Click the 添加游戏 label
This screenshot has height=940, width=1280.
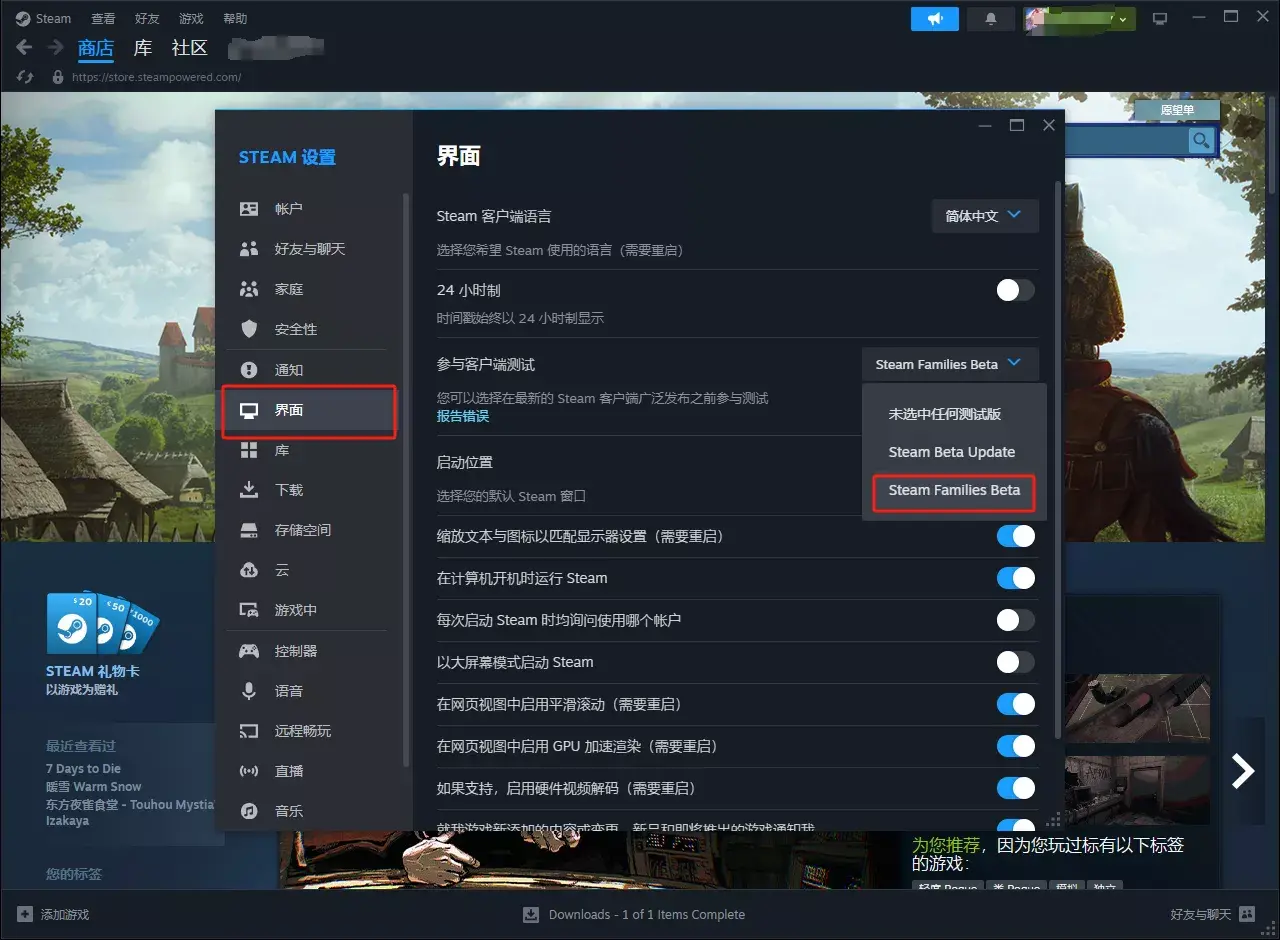(x=65, y=914)
